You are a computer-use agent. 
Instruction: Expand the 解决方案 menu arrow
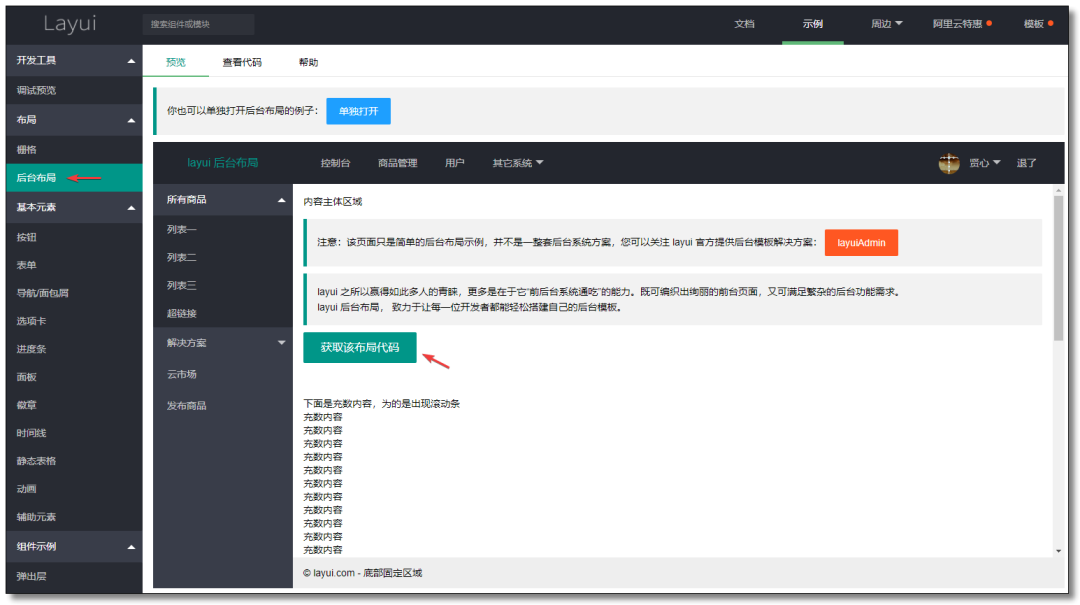point(281,342)
